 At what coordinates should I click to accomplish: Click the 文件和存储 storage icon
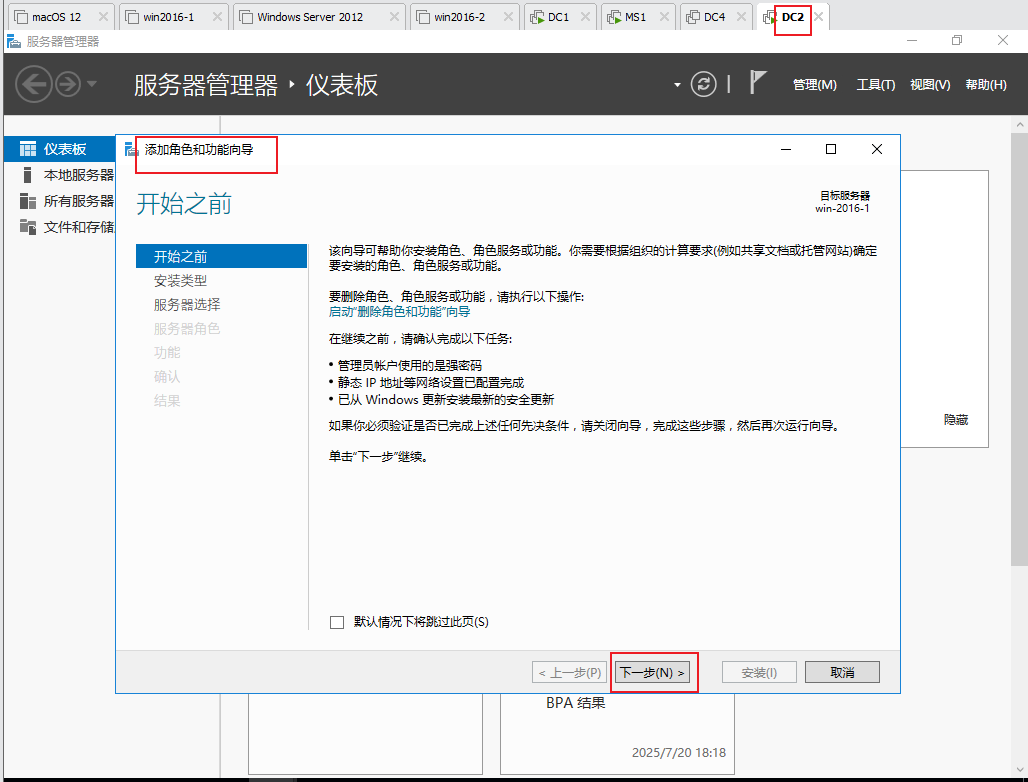coord(28,227)
